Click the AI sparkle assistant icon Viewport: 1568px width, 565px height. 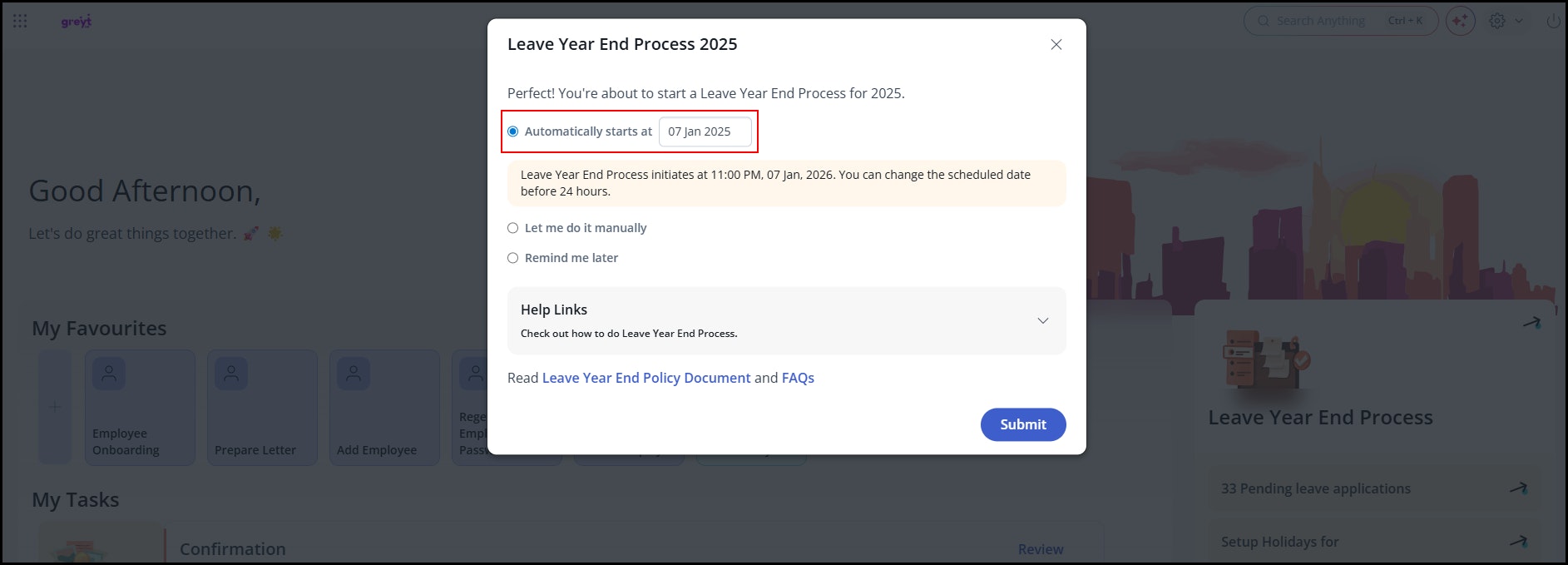coord(1460,22)
